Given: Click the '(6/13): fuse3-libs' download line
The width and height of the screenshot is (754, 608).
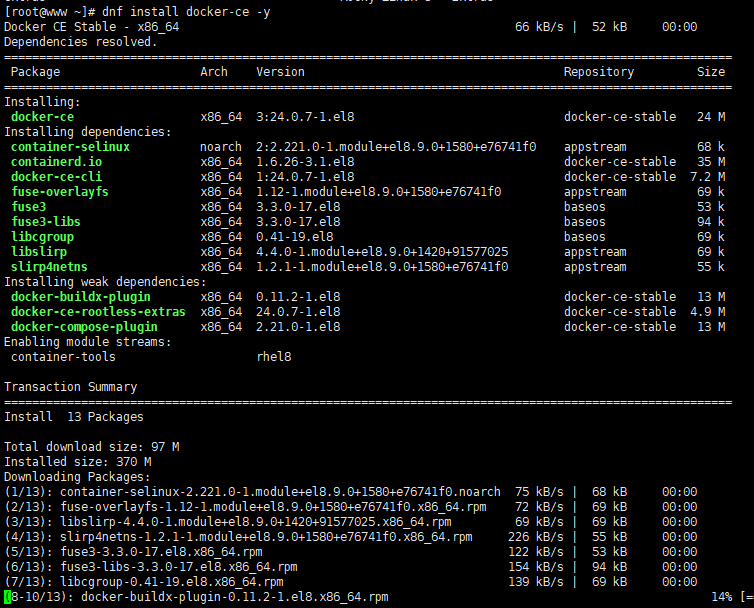Looking at the screenshot, I should click(x=351, y=567).
